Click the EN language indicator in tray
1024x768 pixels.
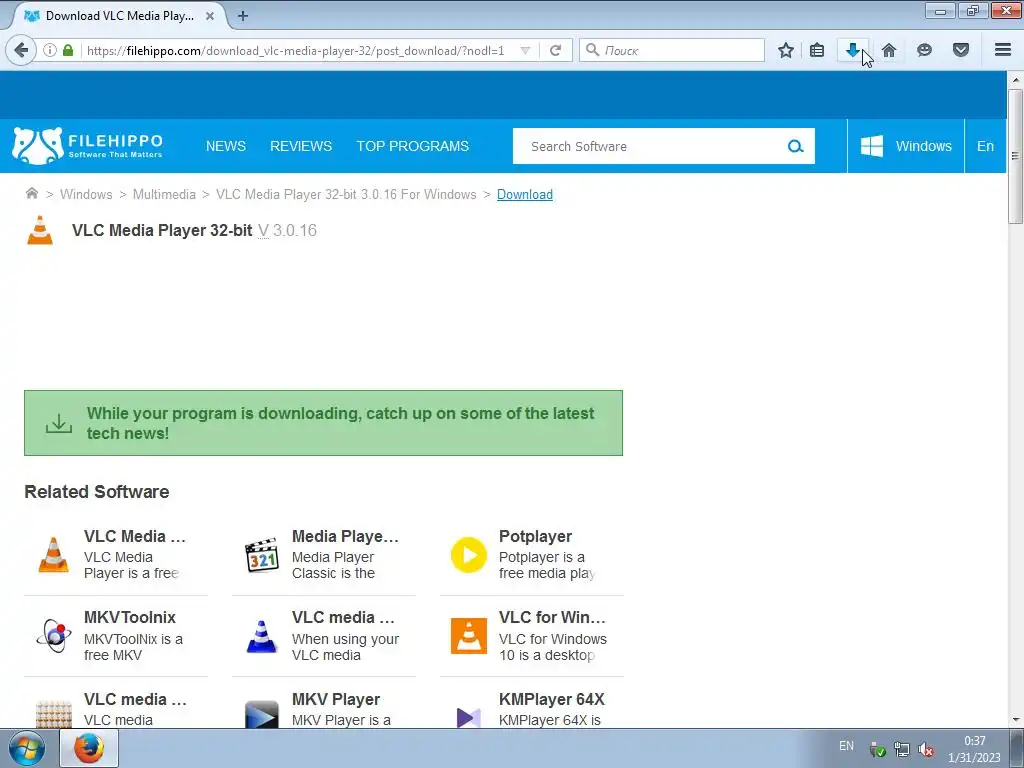tap(846, 746)
